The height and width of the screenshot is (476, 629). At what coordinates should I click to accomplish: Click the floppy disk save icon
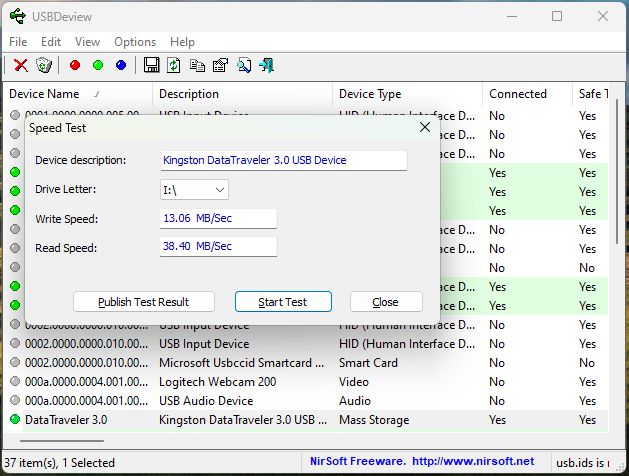click(151, 65)
